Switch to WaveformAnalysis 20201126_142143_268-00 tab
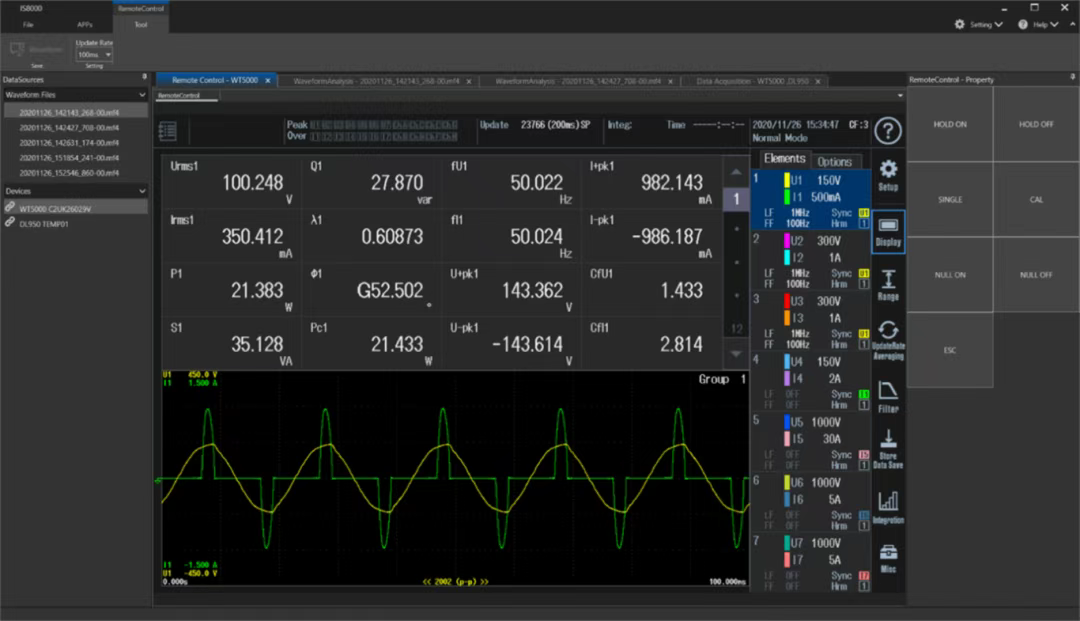Viewport: 1080px width, 621px height. (376, 81)
